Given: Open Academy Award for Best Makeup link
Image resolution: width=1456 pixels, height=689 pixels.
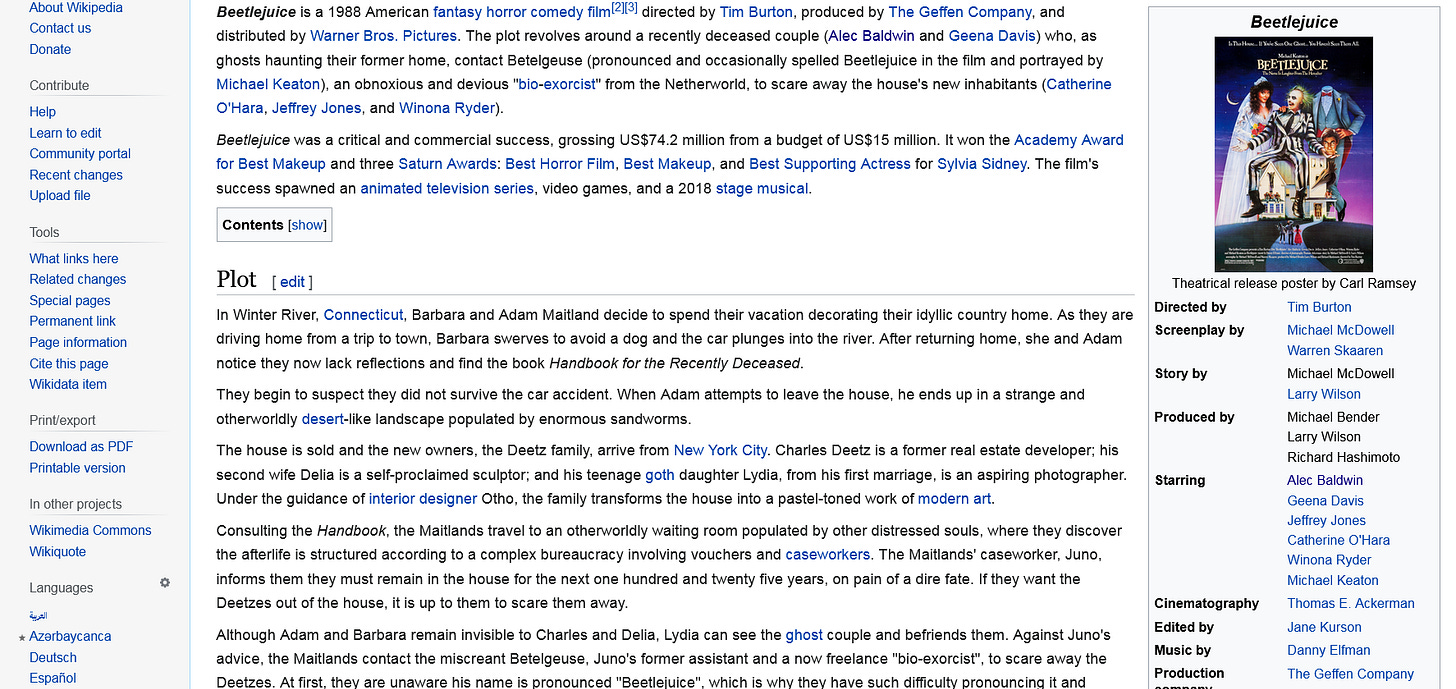Looking at the screenshot, I should 670,152.
